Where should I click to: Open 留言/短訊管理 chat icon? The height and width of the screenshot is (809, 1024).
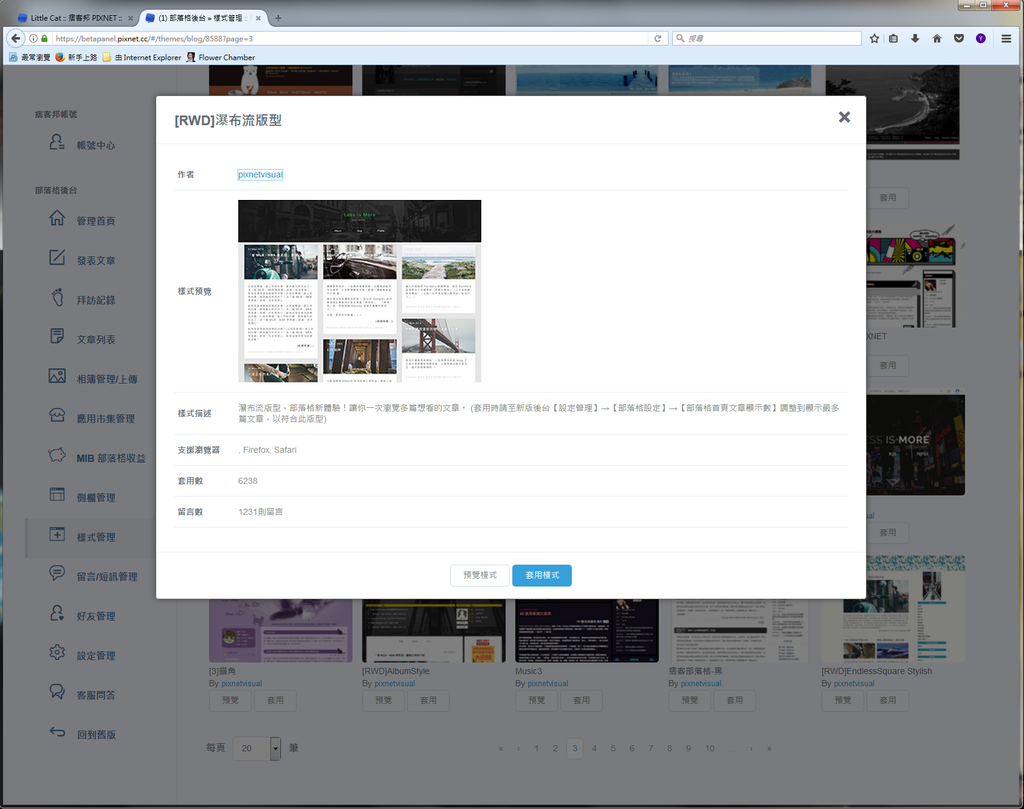(x=57, y=574)
